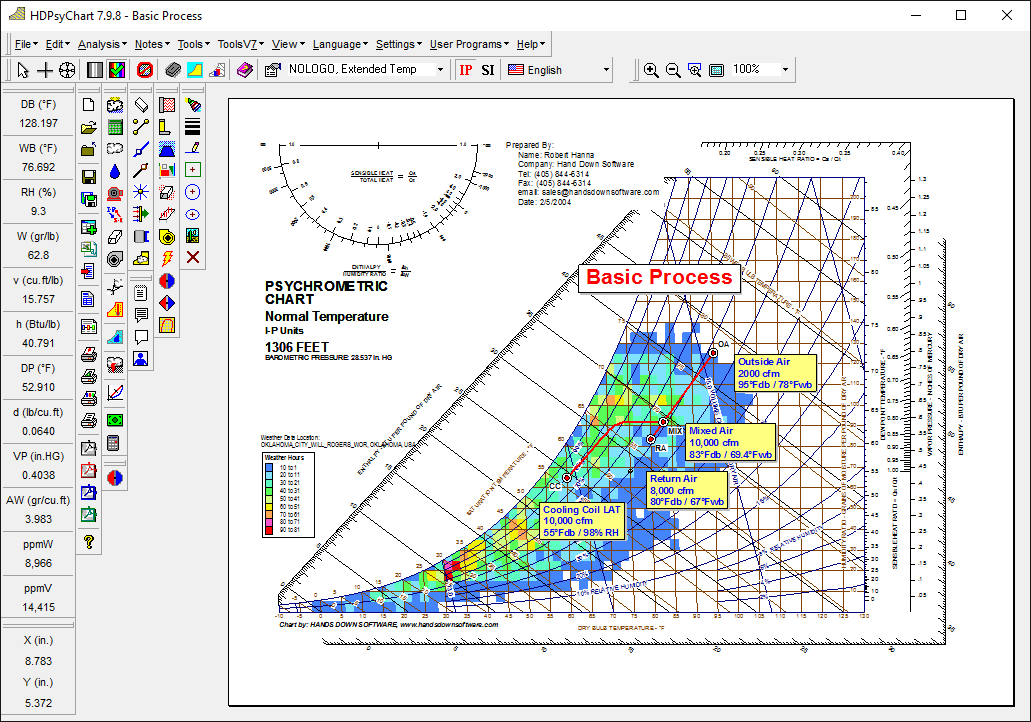The width and height of the screenshot is (1031, 722).
Task: Click the lightning bolt tool icon
Action: click(167, 257)
